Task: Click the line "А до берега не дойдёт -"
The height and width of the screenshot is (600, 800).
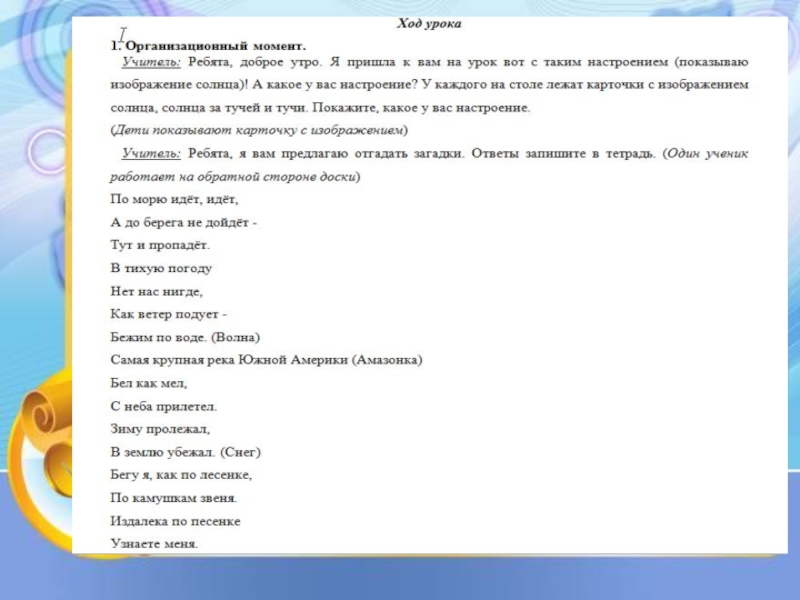Action: point(184,222)
